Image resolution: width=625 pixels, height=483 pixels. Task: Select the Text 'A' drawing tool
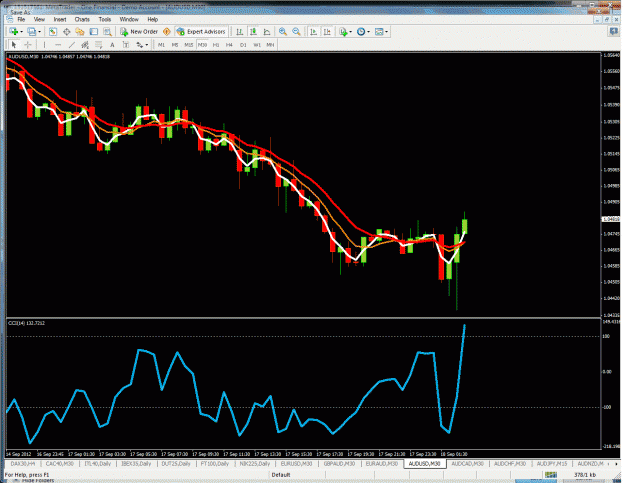point(112,45)
